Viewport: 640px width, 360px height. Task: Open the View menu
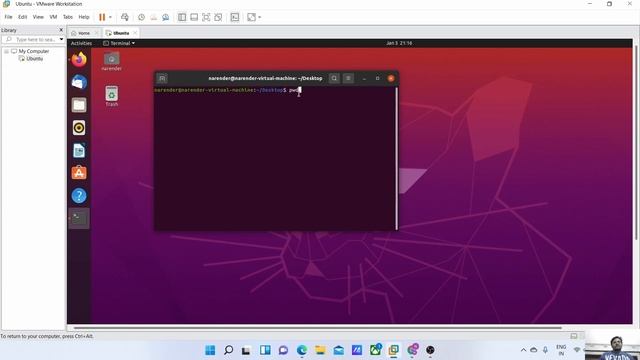[x=38, y=17]
